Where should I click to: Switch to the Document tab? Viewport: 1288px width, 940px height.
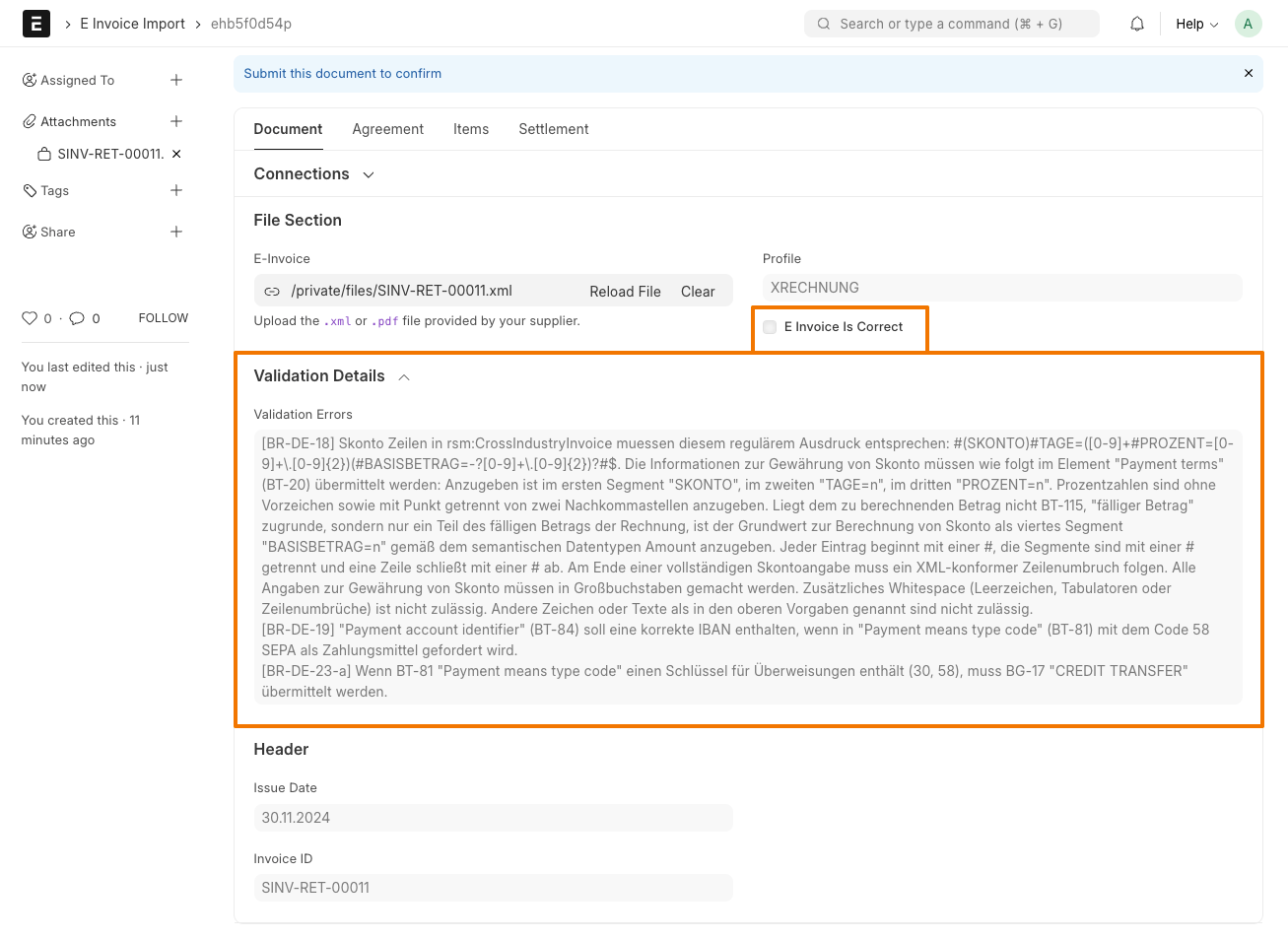click(x=288, y=129)
